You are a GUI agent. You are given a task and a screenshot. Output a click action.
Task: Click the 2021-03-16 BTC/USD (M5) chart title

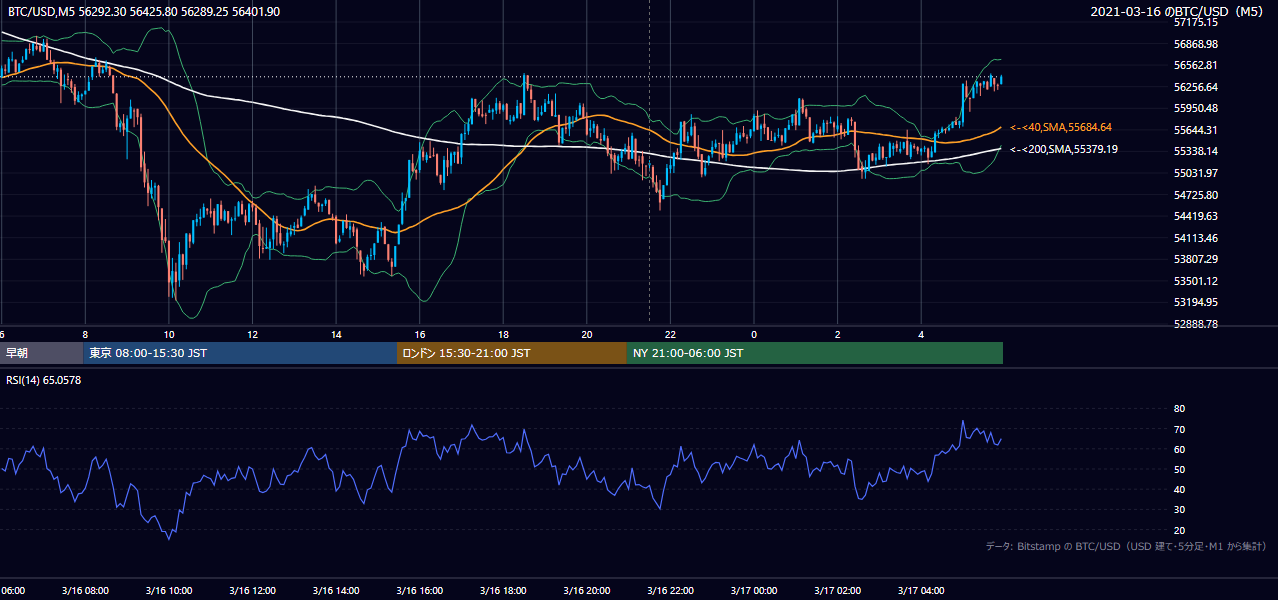(x=1179, y=11)
